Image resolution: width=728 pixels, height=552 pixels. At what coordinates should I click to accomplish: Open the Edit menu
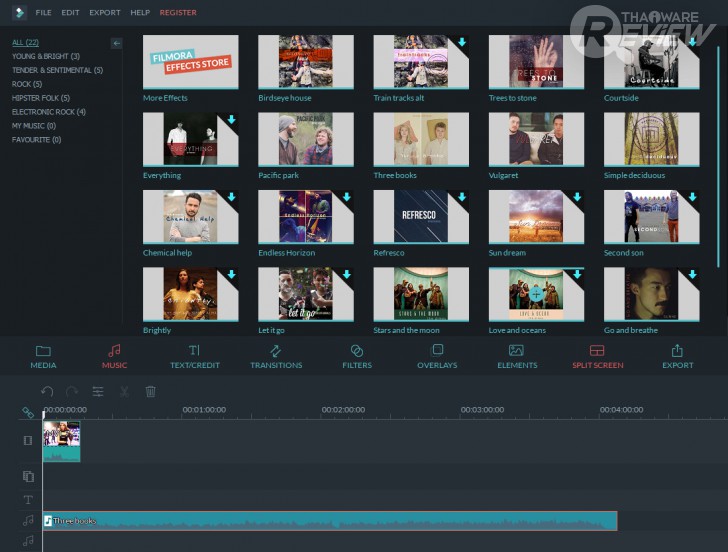click(x=70, y=13)
